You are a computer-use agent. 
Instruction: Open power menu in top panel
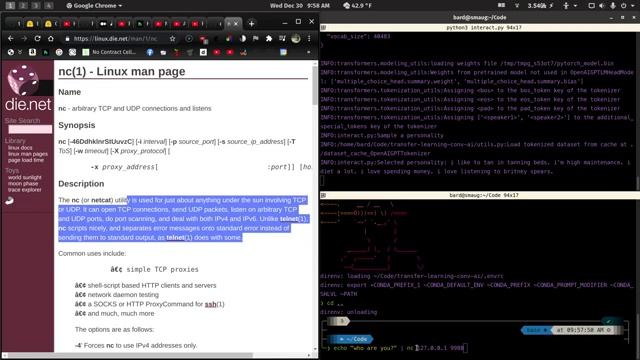(x=624, y=5)
